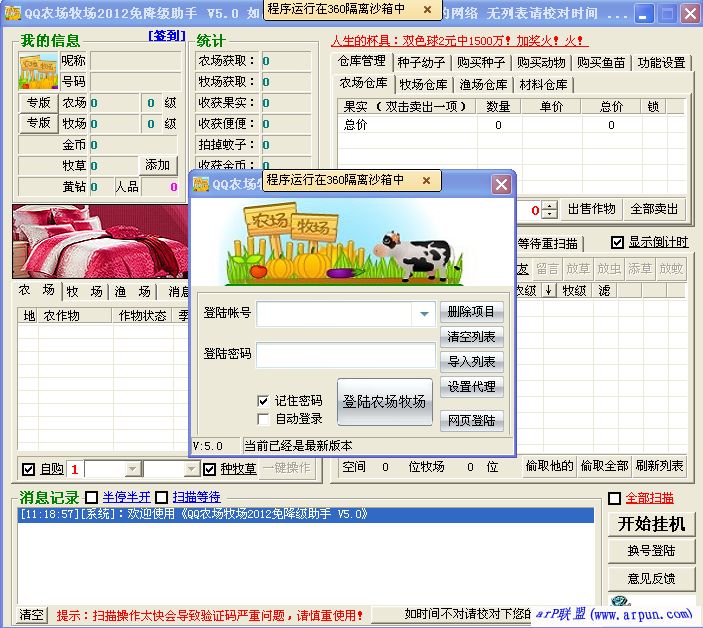703x628 pixels.
Task: Enable 扫描等待 checkbox
Action: point(161,497)
